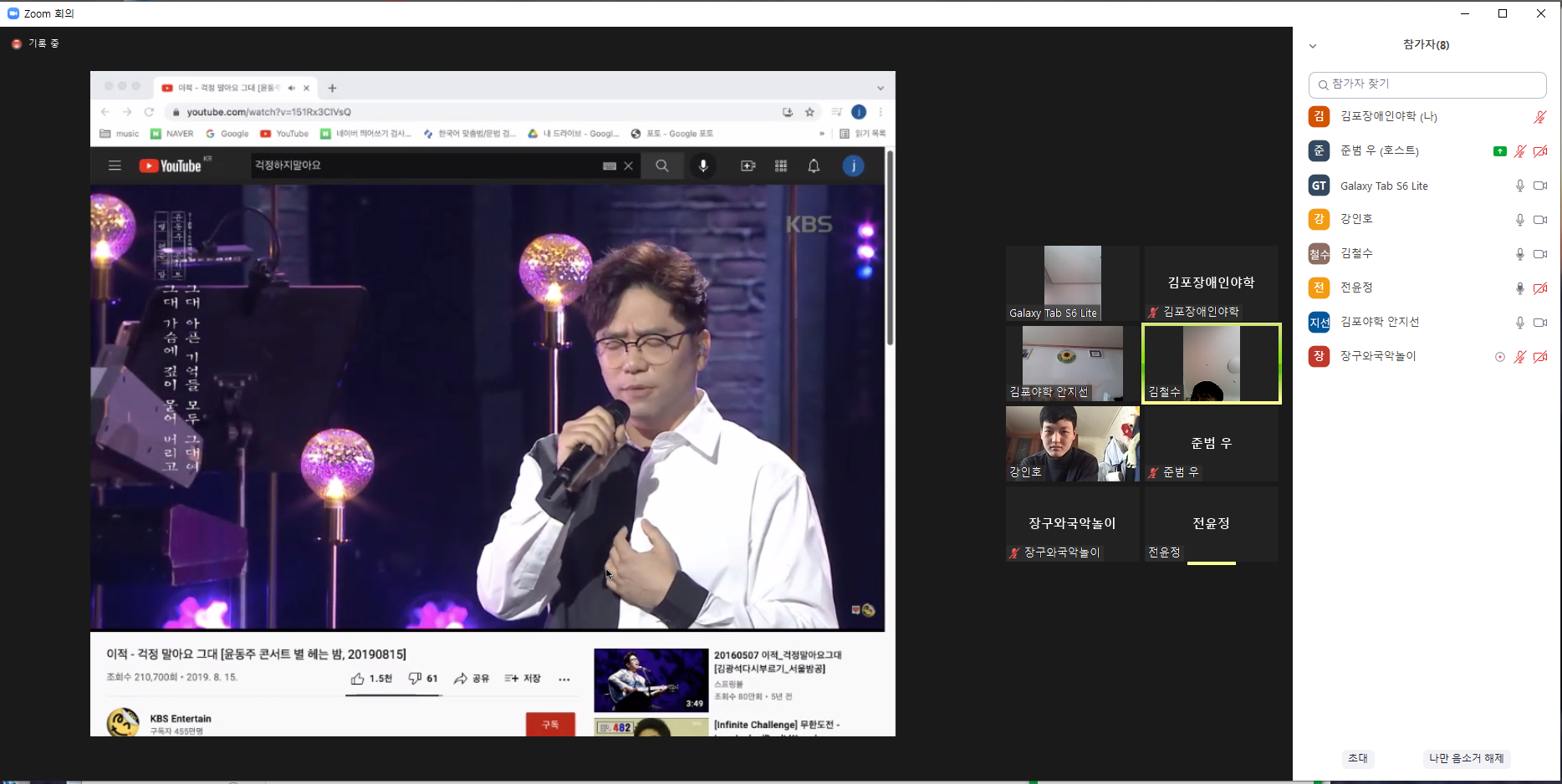Click microphone icon in 전윤정 row

click(1520, 288)
